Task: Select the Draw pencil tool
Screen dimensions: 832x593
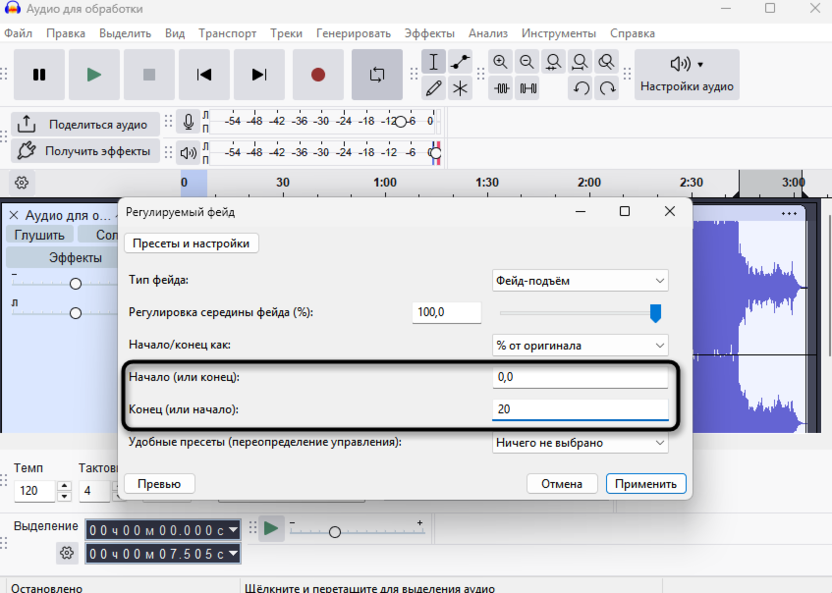Action: (433, 88)
